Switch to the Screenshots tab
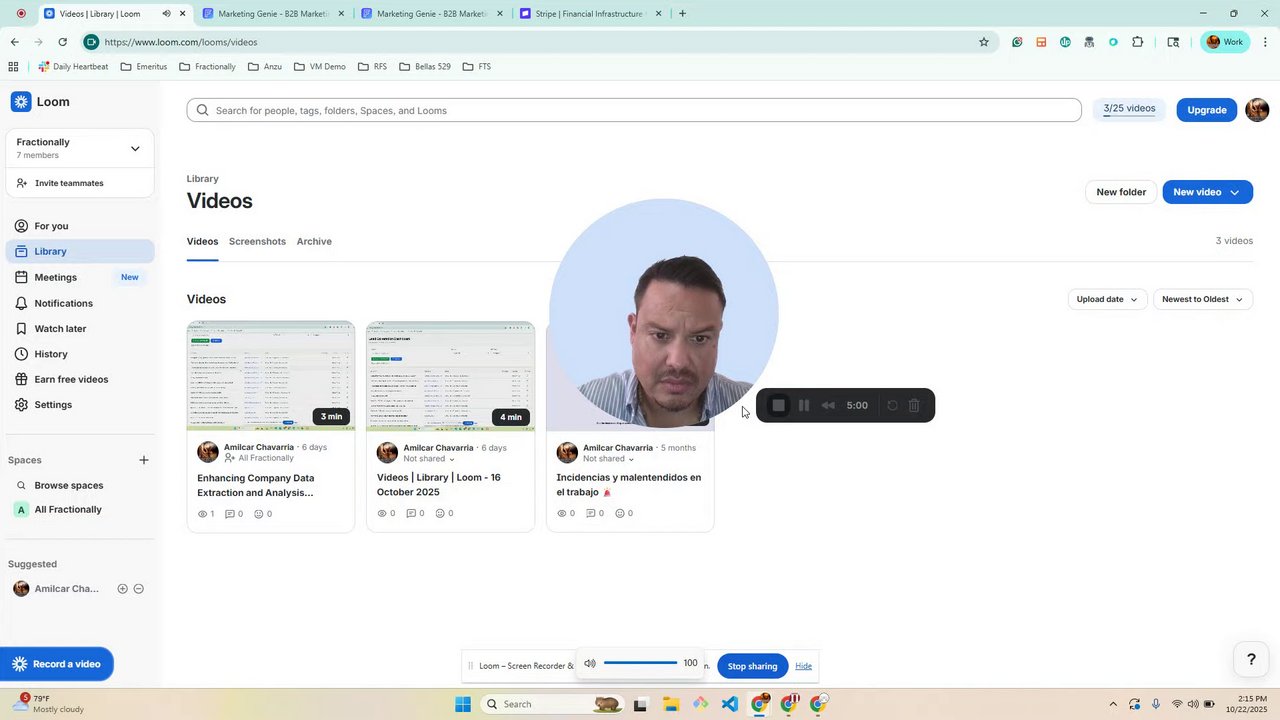 point(257,241)
